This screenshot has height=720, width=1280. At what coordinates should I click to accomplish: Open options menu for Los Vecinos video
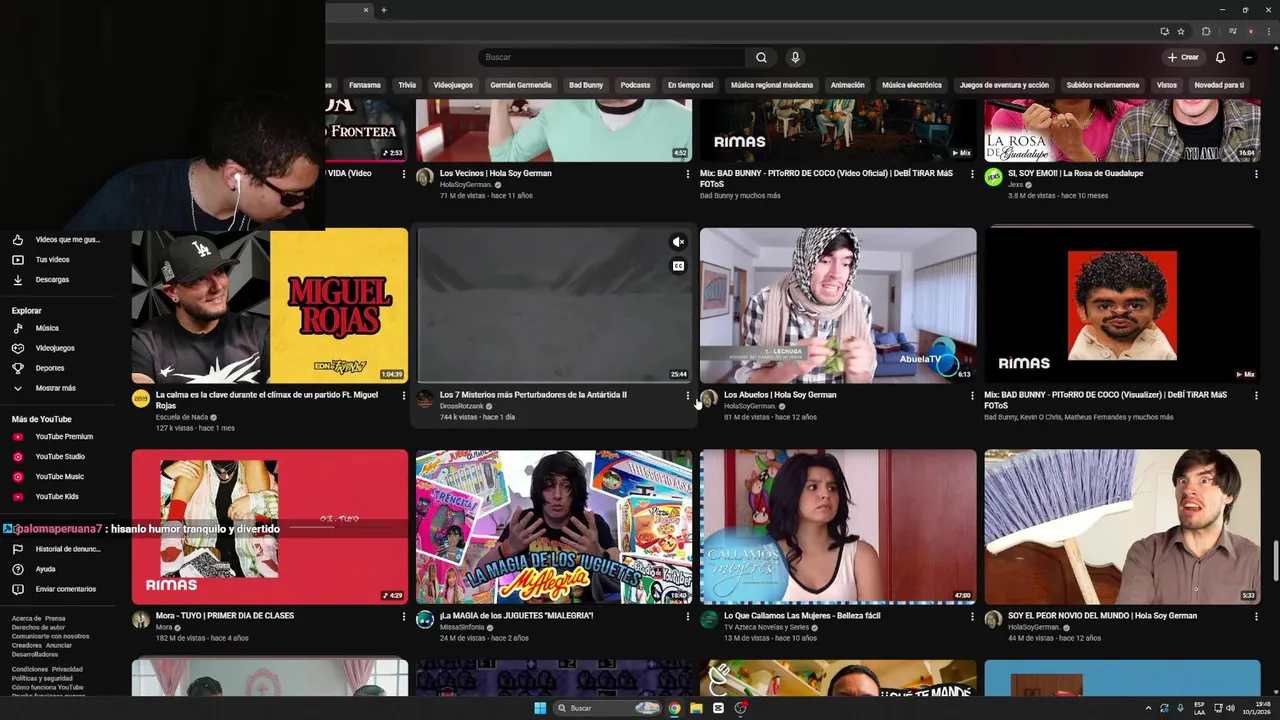(688, 174)
